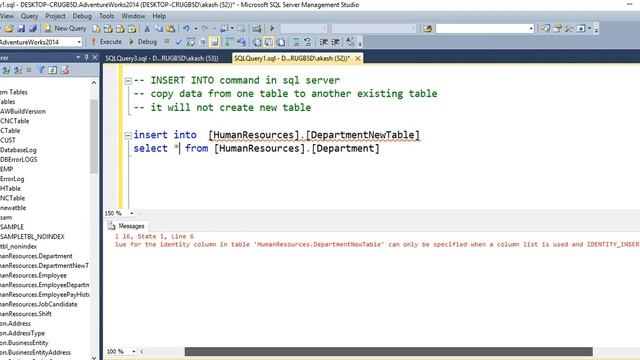
Task: Open the AdventureWorks2014 database dropdown
Action: pos(79,42)
